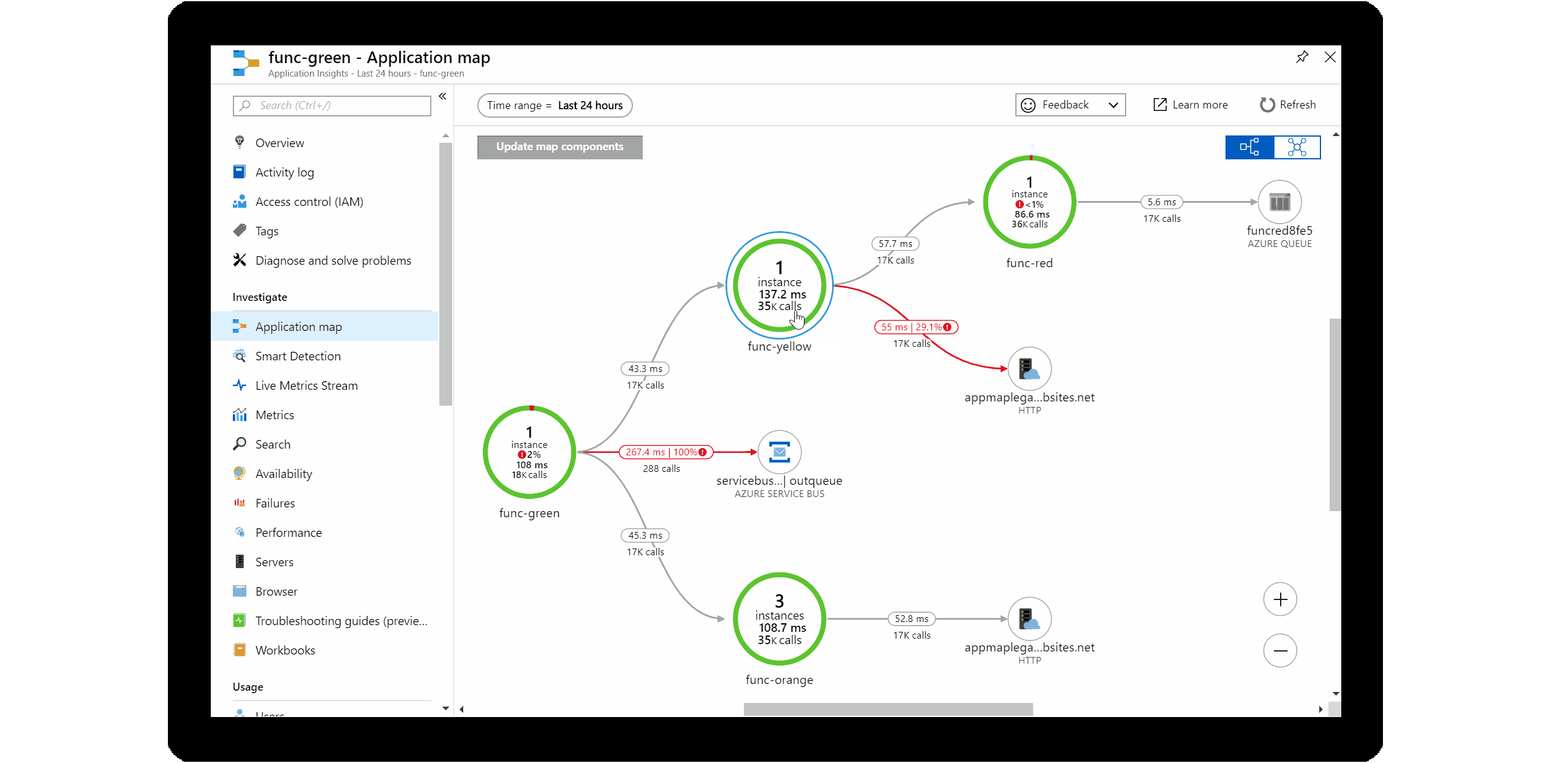This screenshot has height=763, width=1568.
Task: Click the 57.7 ms edge label
Action: coord(895,244)
